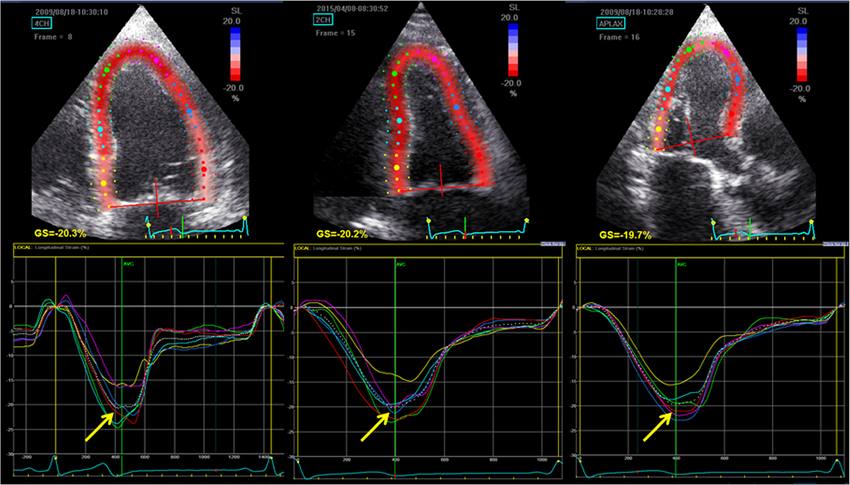Screen dimensions: 850x485
Task: Click the AVC marker in right strain graph
Action: tap(680, 264)
